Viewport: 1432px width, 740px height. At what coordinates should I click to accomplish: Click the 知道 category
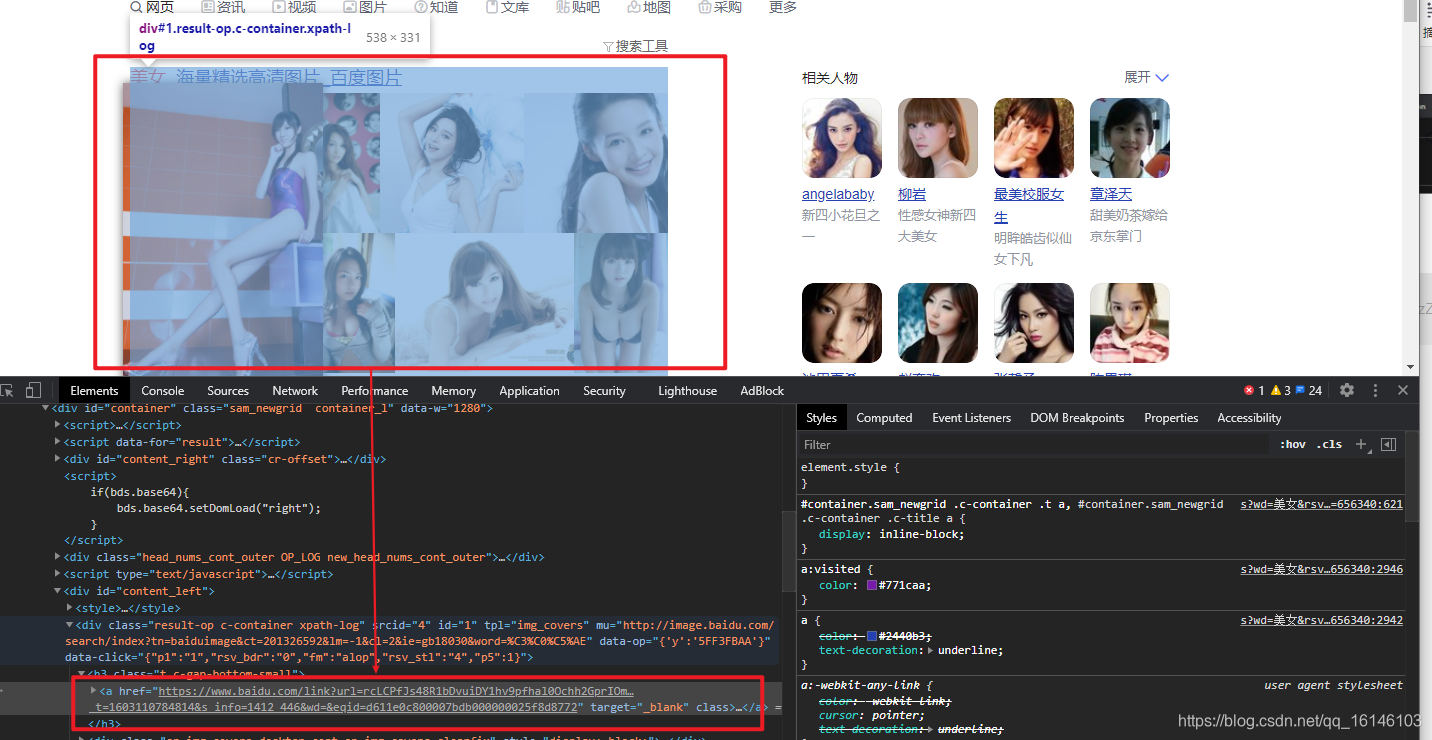[x=436, y=7]
